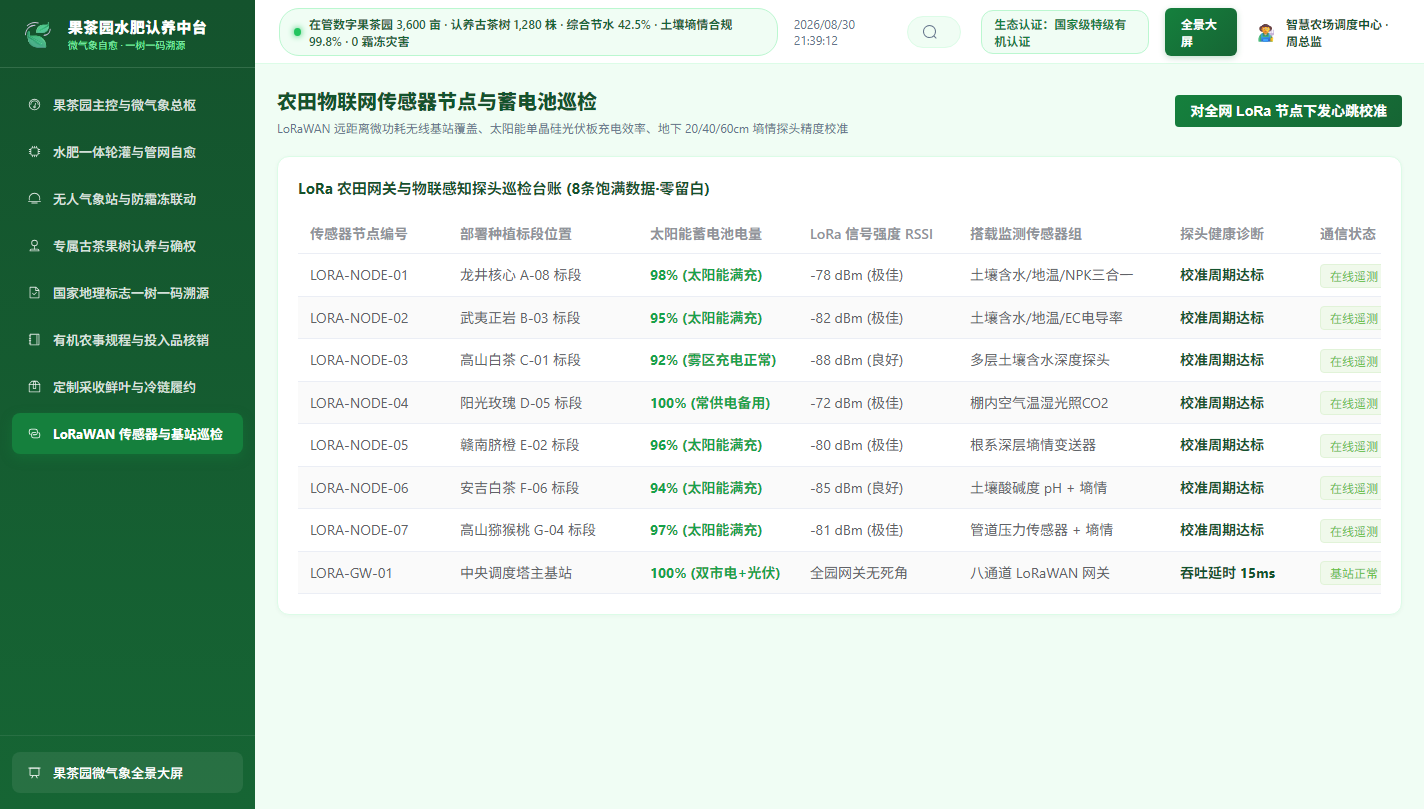Click the 探头健康诊断 column header
The image size is (1424, 809).
click(x=1222, y=234)
